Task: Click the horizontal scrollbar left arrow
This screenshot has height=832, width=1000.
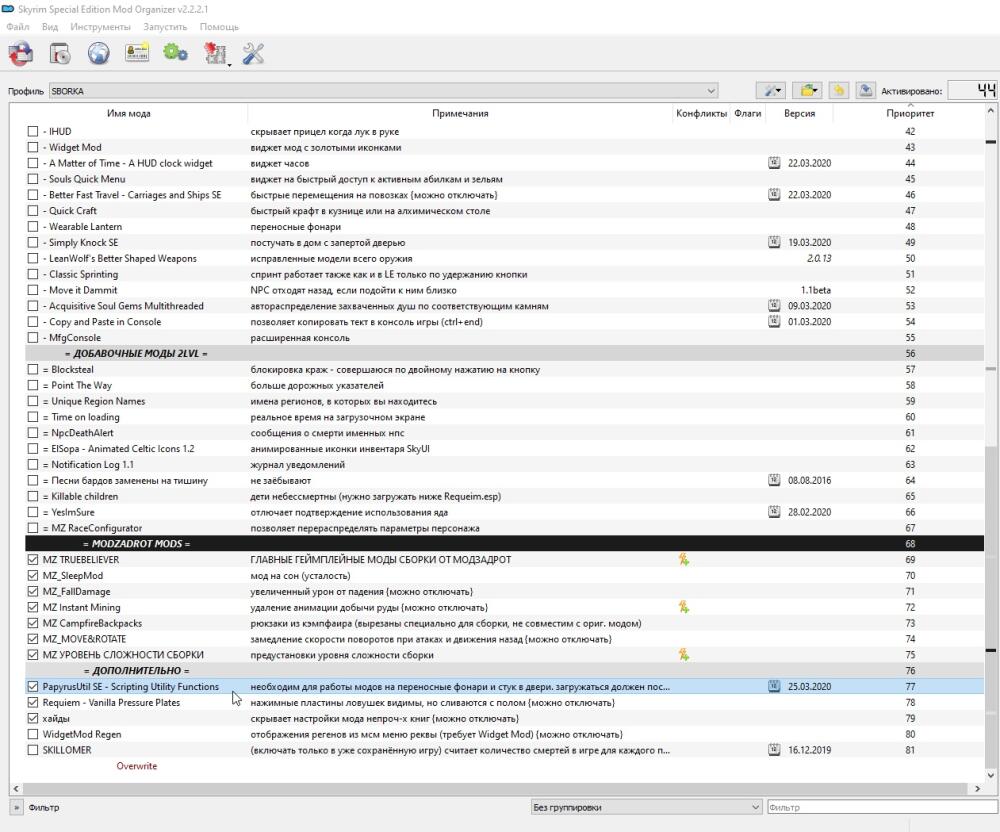Action: tap(16, 789)
